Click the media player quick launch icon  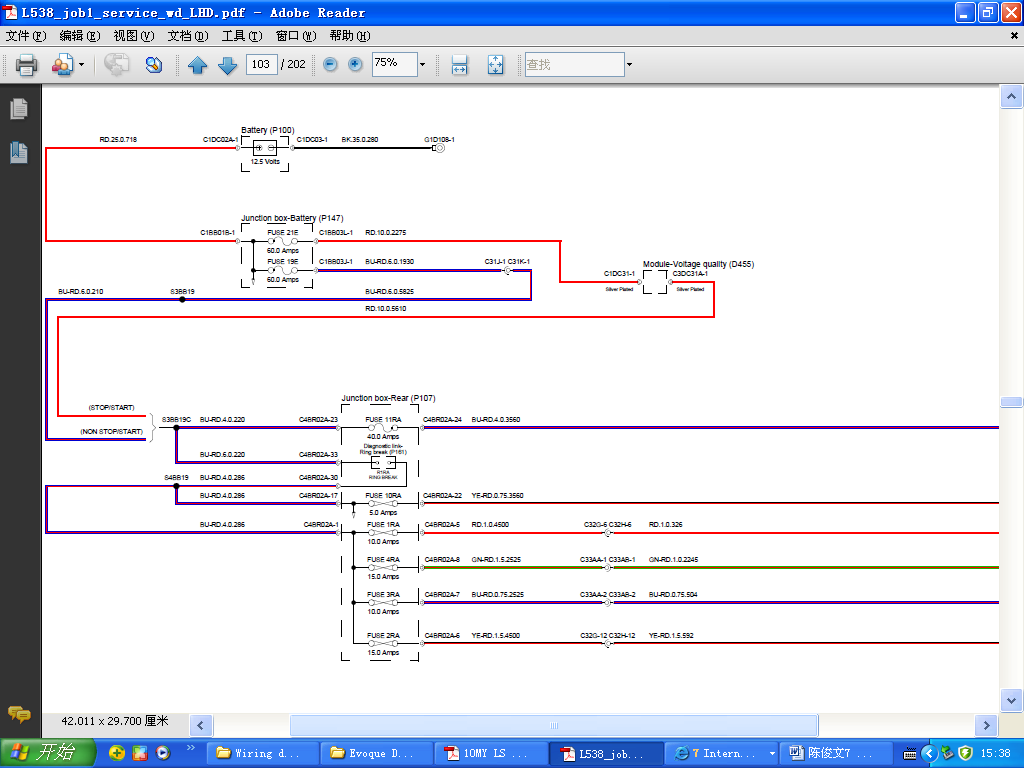(x=163, y=753)
